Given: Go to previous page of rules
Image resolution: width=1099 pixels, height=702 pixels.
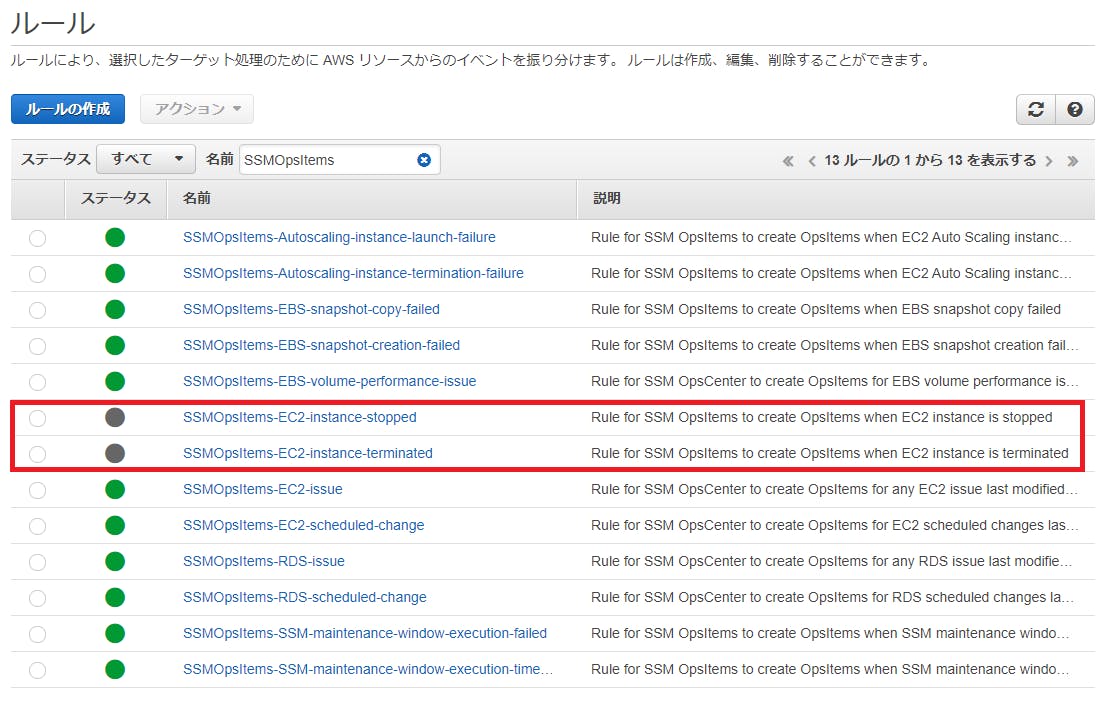Looking at the screenshot, I should point(812,161).
